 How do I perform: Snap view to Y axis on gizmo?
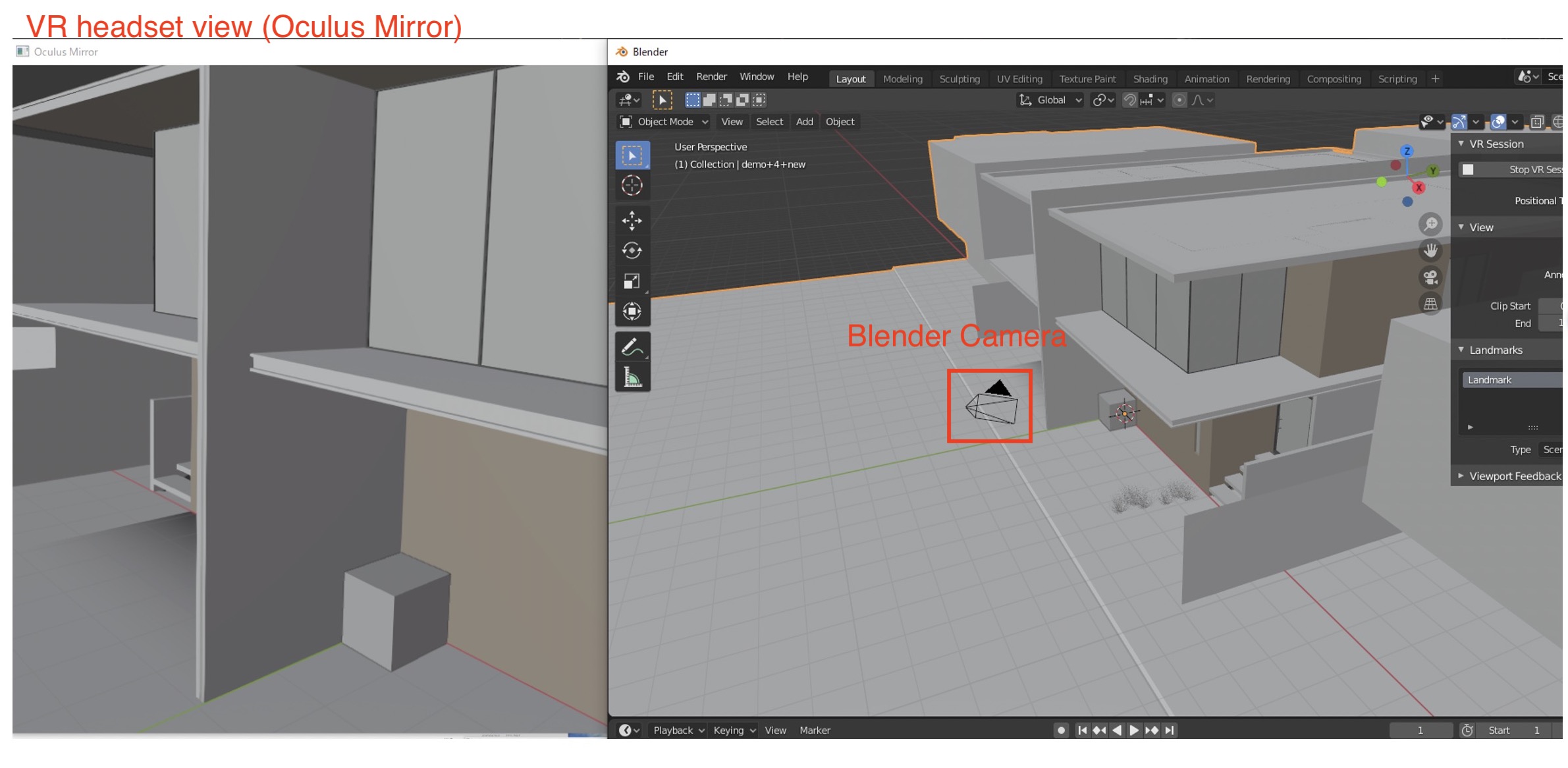point(1432,171)
